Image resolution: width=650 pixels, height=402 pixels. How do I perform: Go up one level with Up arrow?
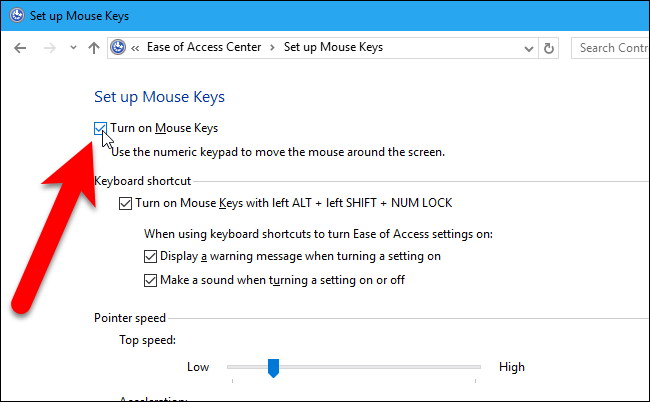tap(93, 48)
